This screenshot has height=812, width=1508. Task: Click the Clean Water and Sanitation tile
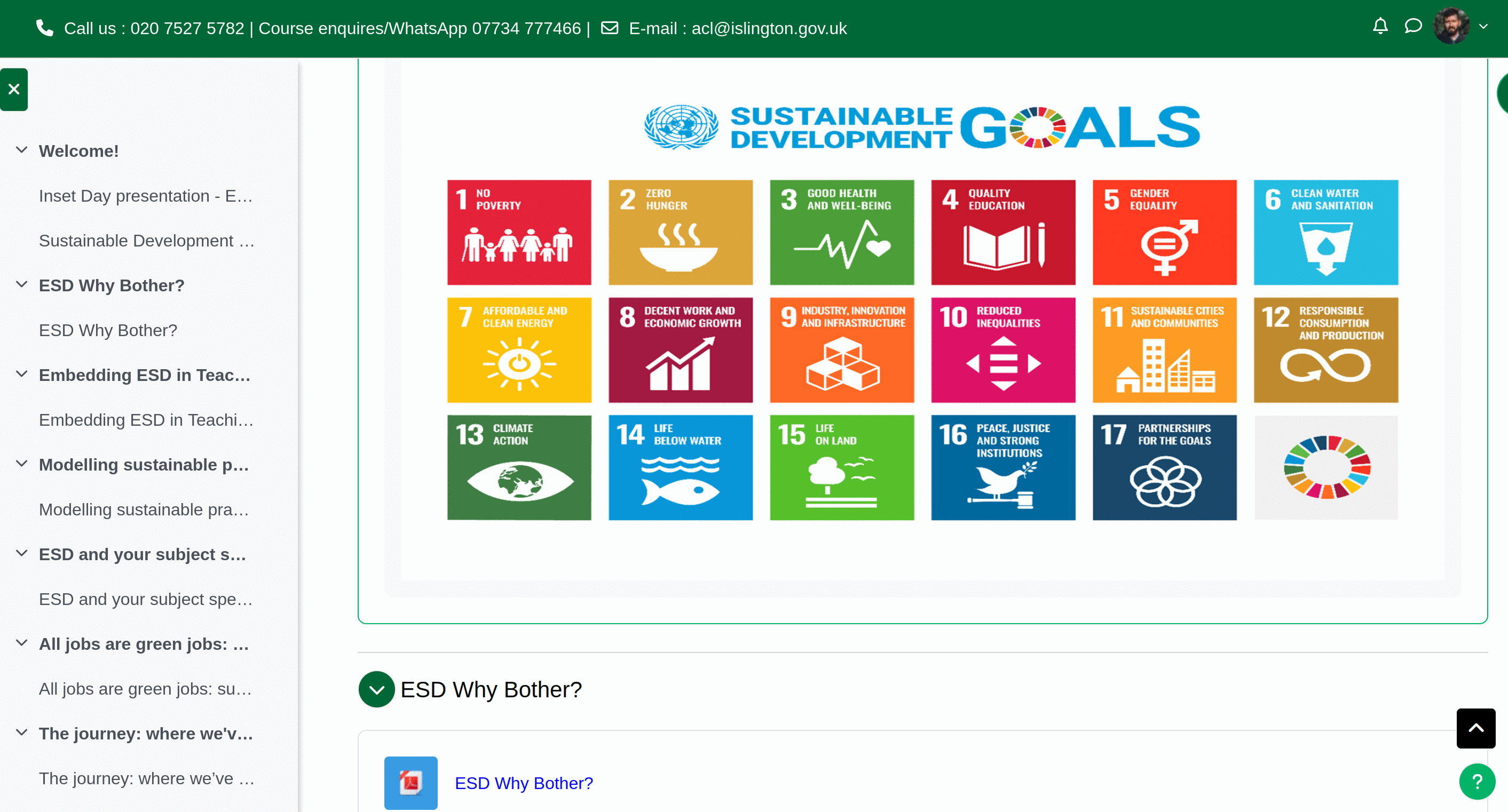(x=1325, y=232)
